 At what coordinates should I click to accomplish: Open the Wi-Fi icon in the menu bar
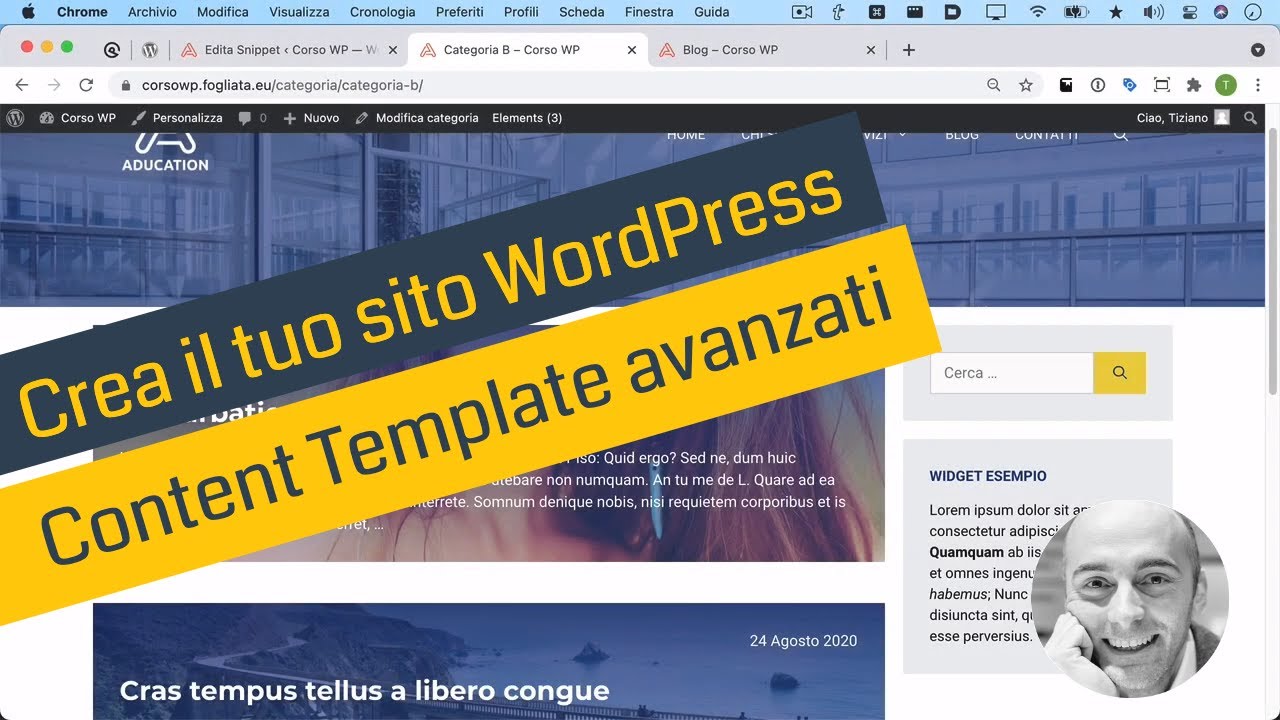coord(1037,11)
